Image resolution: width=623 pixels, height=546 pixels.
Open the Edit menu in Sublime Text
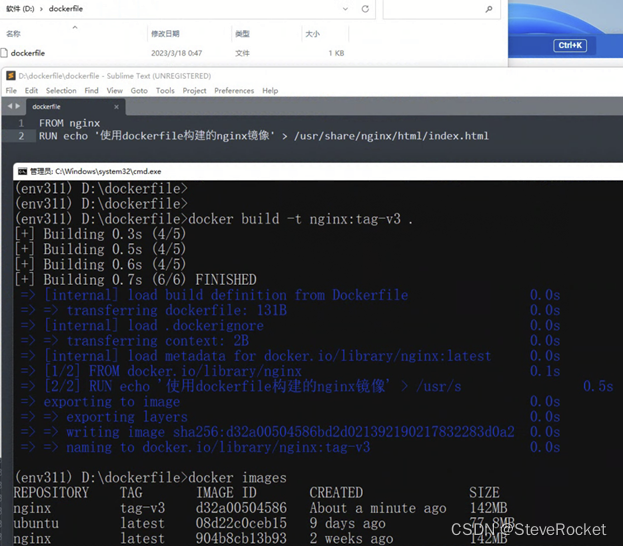[x=31, y=91]
